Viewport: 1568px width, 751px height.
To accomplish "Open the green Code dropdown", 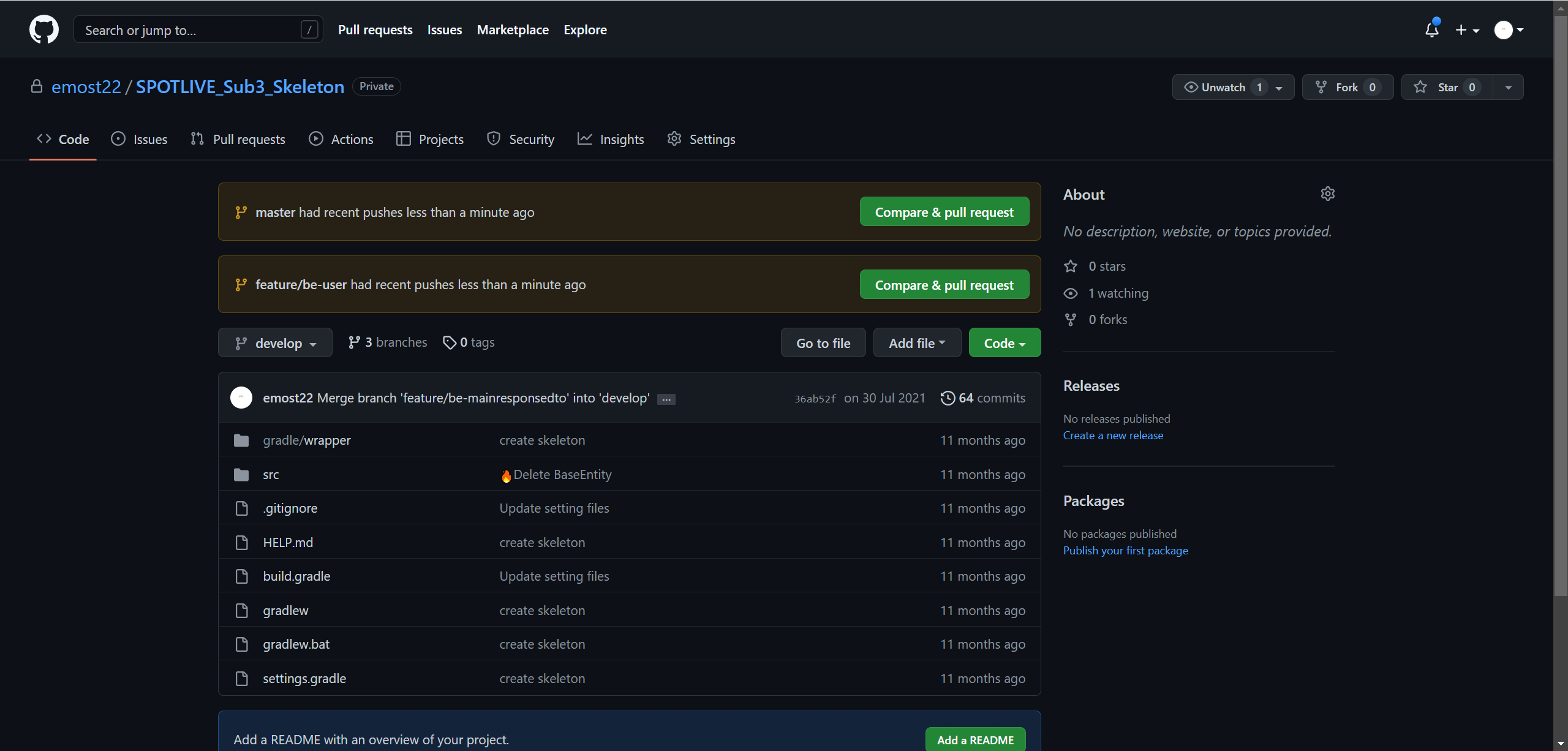I will point(1004,343).
